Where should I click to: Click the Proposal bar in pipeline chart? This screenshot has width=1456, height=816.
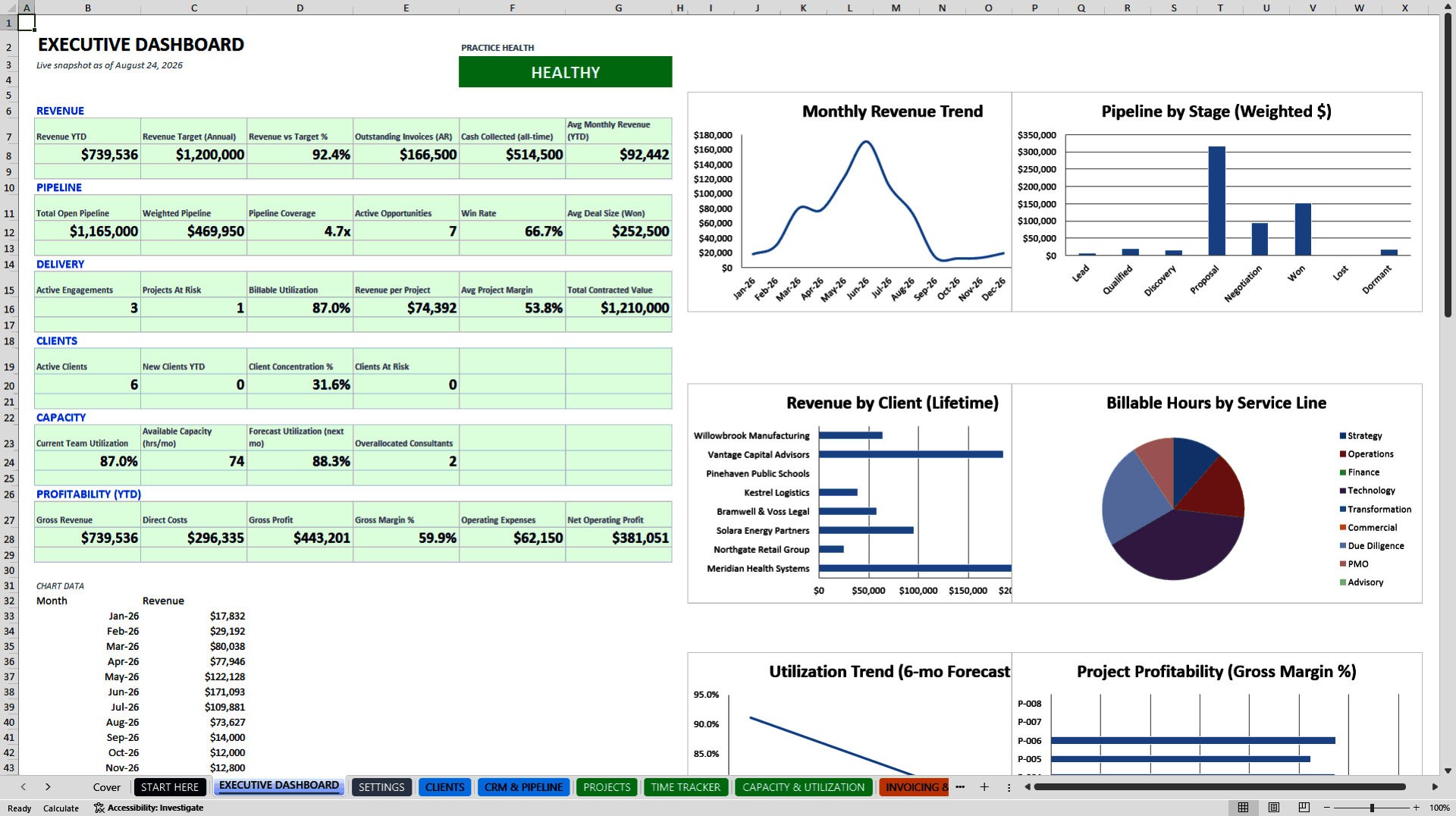point(1216,201)
